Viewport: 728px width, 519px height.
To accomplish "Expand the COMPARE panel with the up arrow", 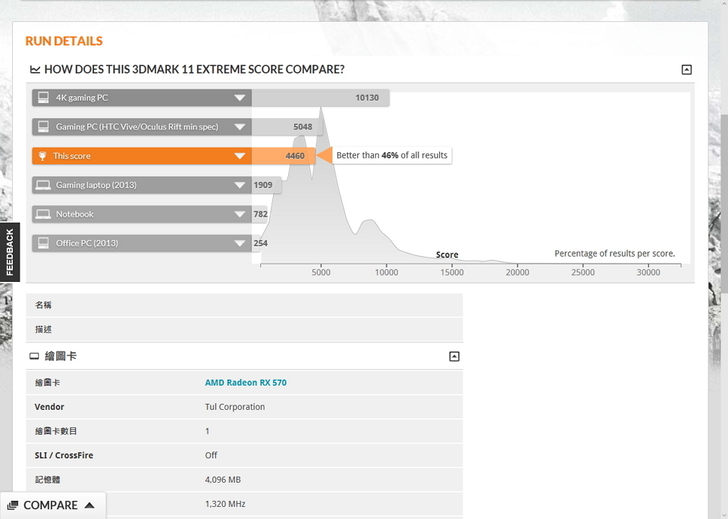I will point(89,505).
